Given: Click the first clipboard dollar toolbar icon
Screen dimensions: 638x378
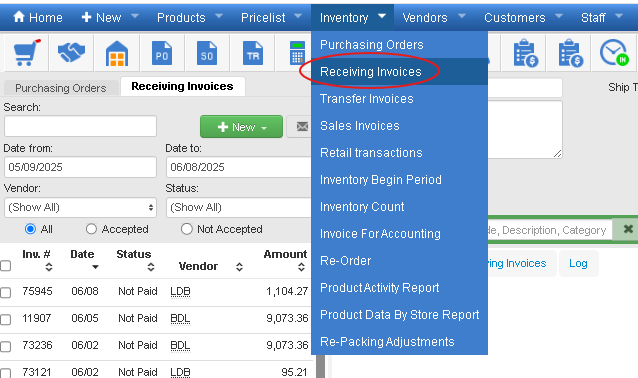Looking at the screenshot, I should coord(525,53).
